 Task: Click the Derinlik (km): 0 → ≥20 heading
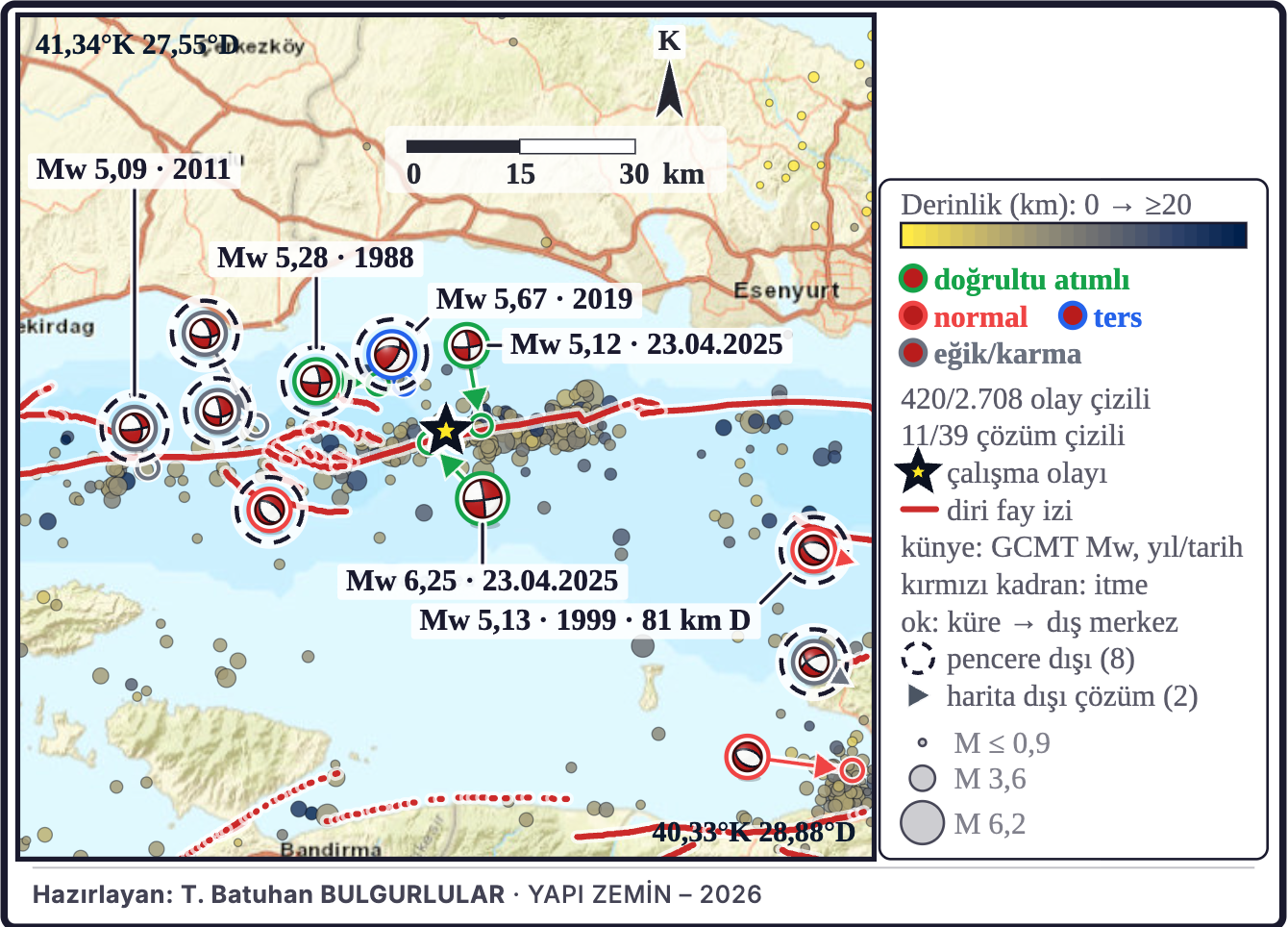pyautogui.click(x=1046, y=204)
